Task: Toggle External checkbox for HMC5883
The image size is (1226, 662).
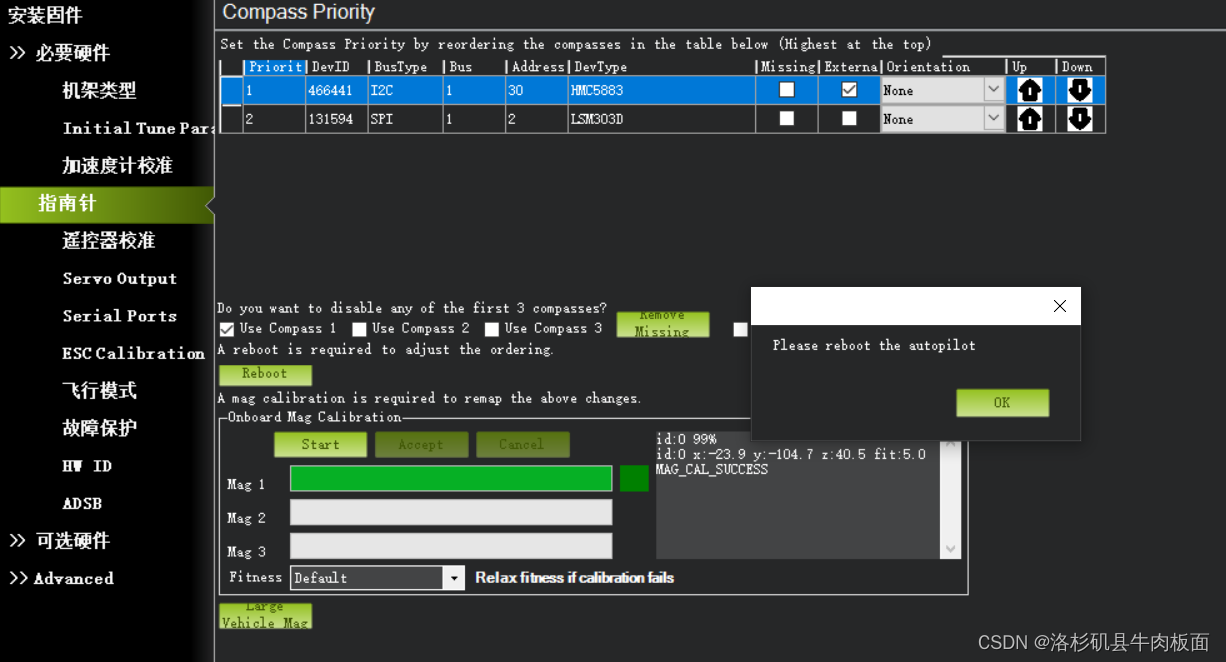Action: pyautogui.click(x=849, y=89)
